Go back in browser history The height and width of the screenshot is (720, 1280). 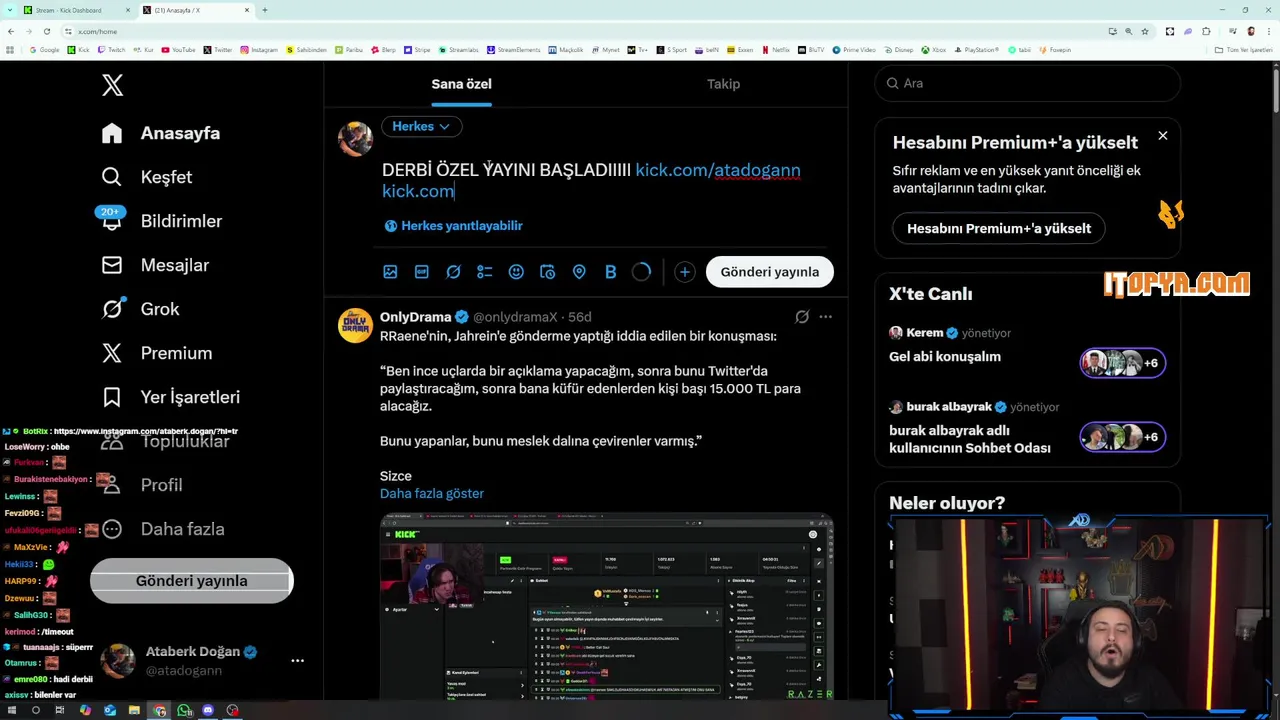pos(11,31)
